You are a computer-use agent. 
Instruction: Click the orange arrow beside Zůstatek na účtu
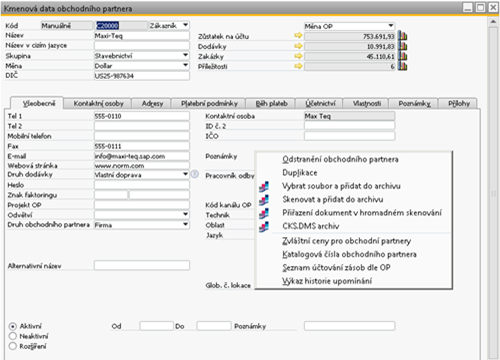click(x=298, y=35)
